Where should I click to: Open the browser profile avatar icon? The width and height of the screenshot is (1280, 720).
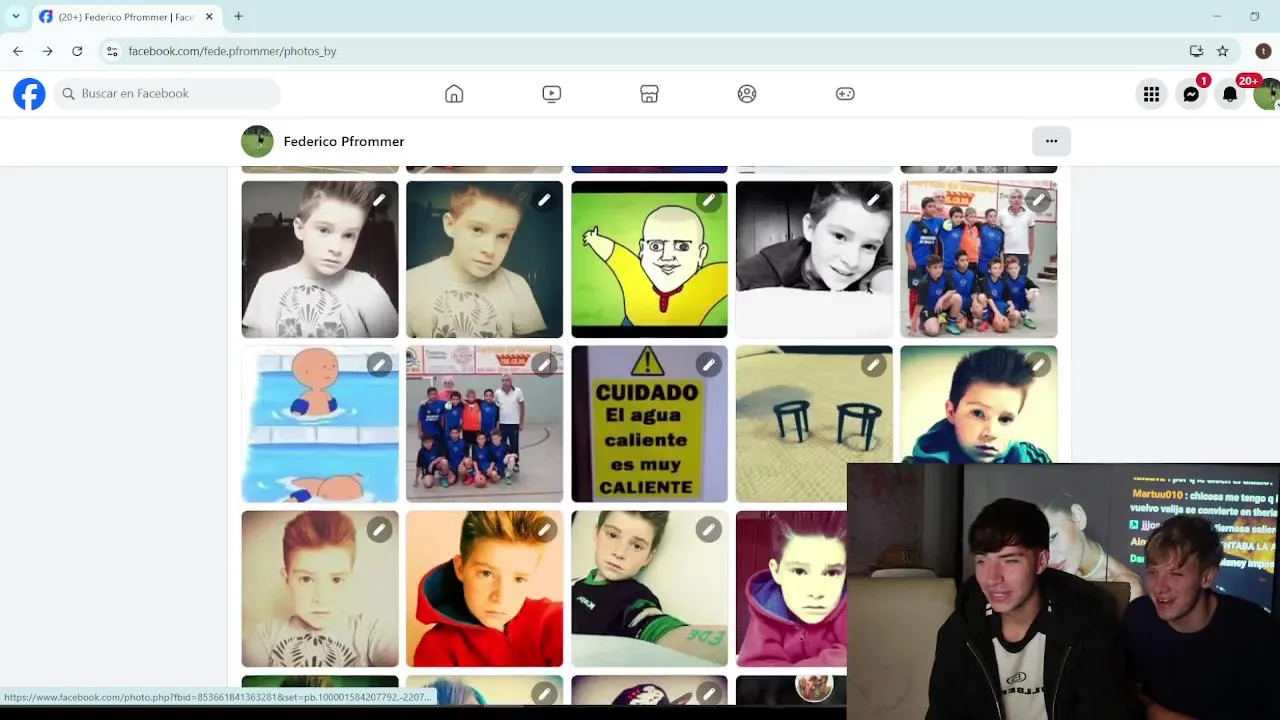1263,51
